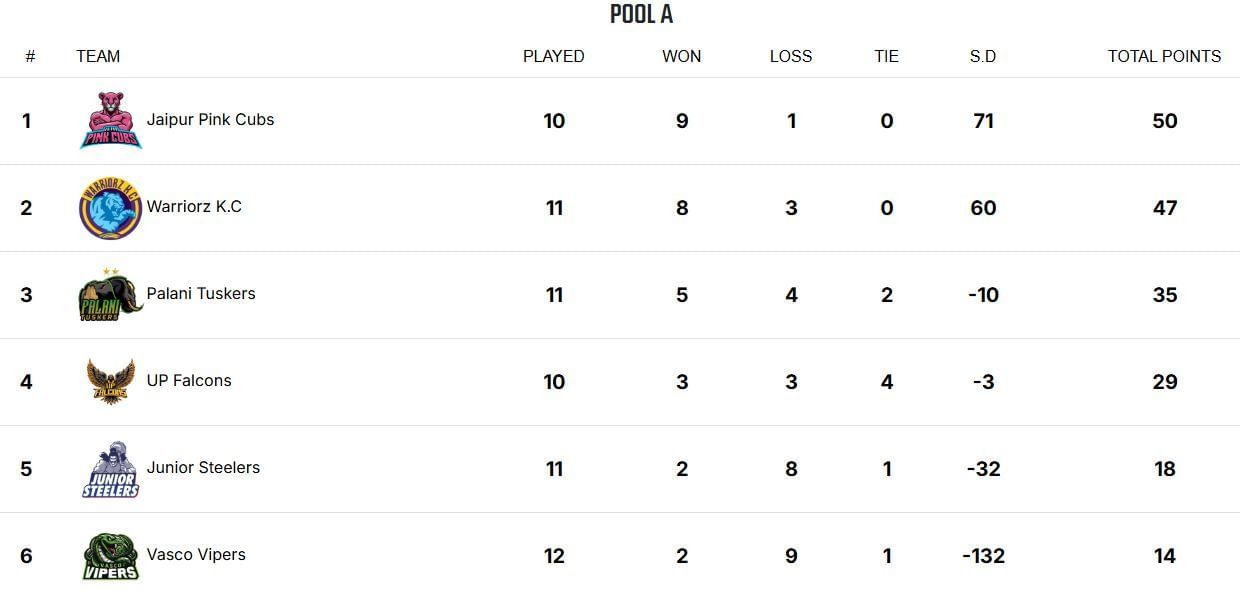Select the UP Falcons team name
The height and width of the screenshot is (595, 1240).
(x=189, y=381)
